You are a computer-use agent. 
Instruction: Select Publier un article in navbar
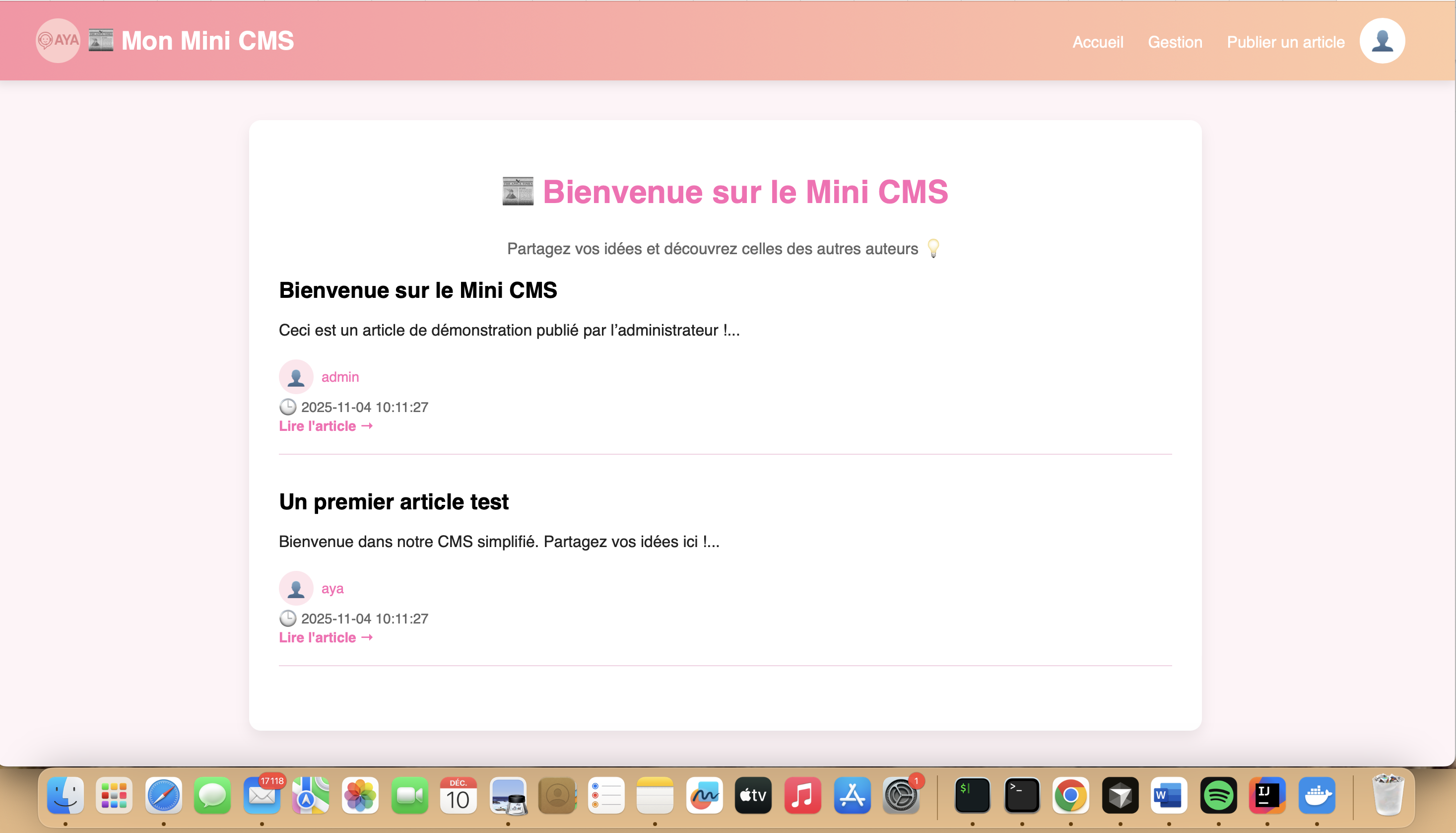pyautogui.click(x=1285, y=42)
